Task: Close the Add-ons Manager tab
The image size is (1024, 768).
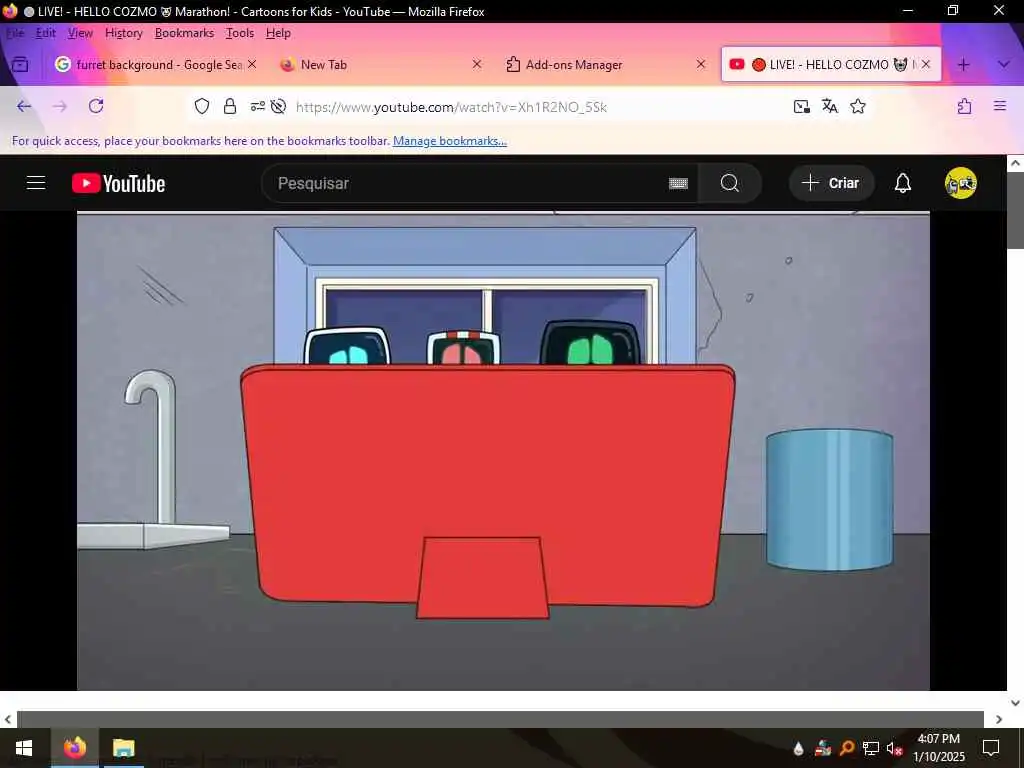Action: (701, 64)
